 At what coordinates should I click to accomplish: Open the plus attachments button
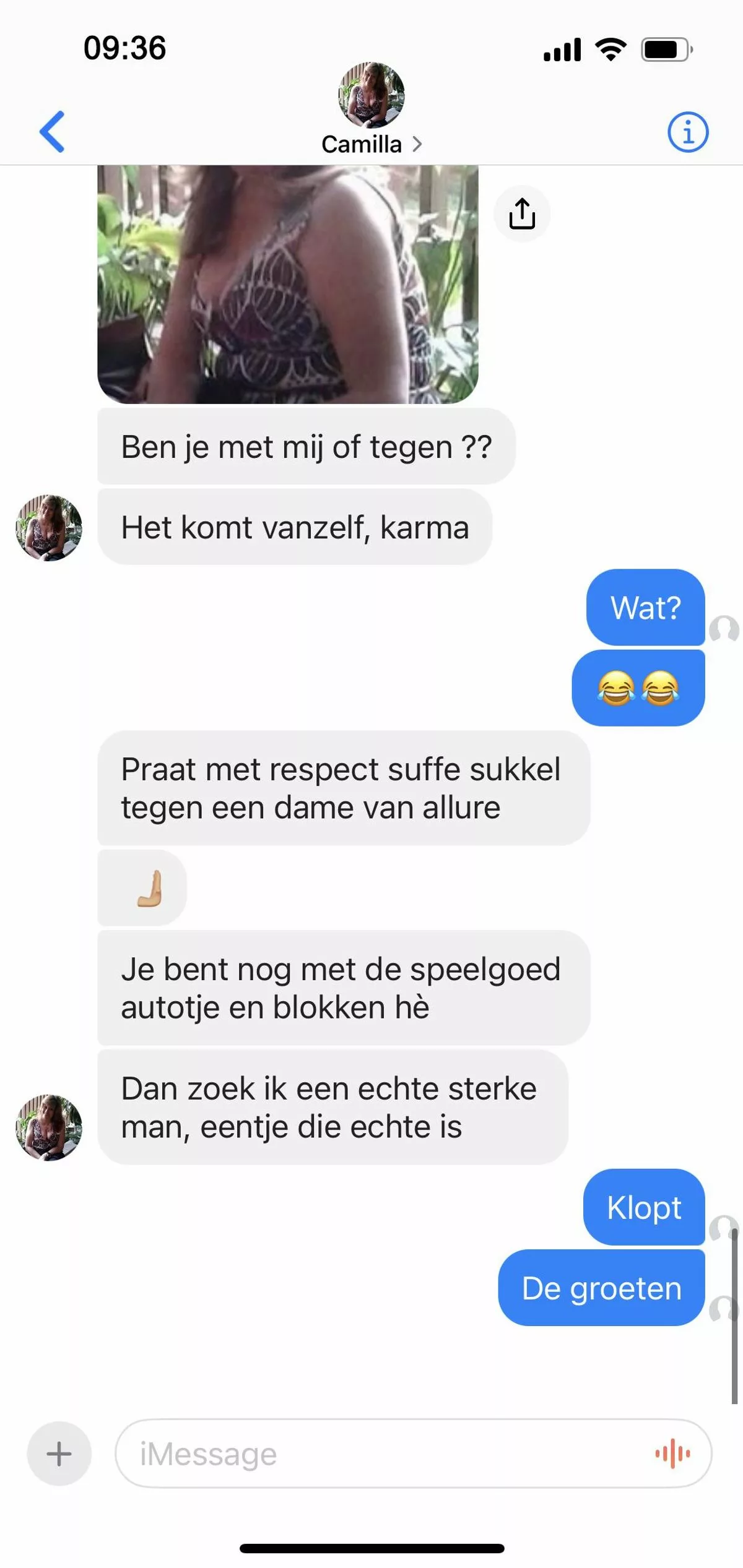[x=59, y=1454]
